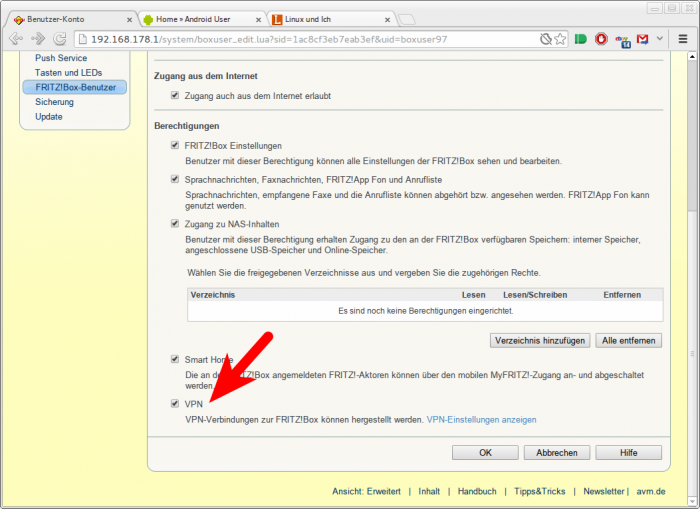Click the browser address bar URL
Image resolution: width=700 pixels, height=509 pixels.
[x=300, y=39]
